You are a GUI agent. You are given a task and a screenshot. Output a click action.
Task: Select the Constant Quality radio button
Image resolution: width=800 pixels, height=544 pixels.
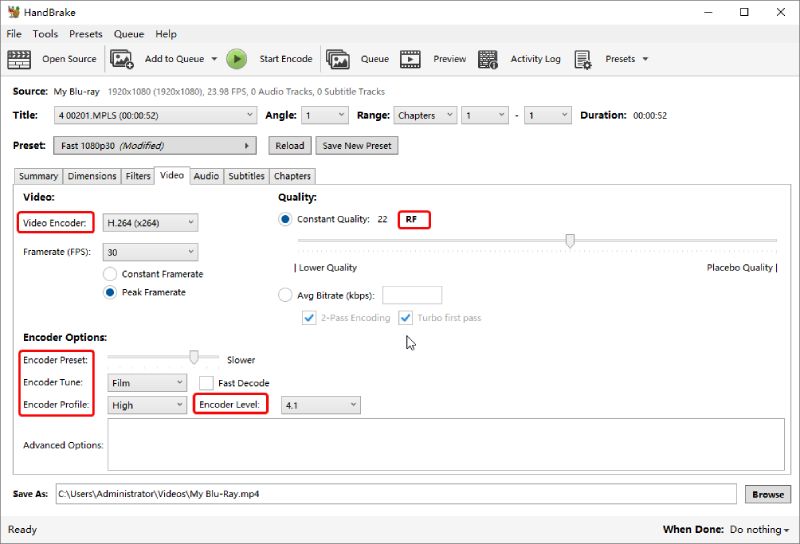(x=285, y=219)
